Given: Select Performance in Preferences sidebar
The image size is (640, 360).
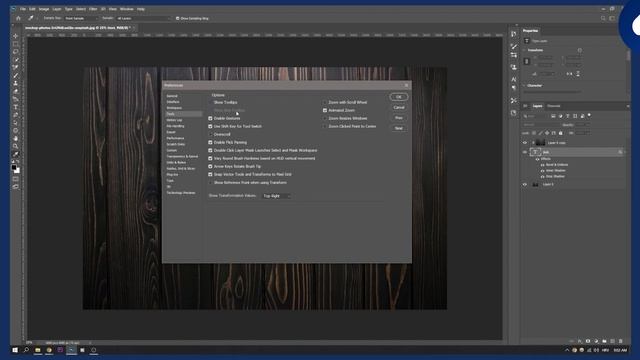Looking at the screenshot, I should coord(176,138).
